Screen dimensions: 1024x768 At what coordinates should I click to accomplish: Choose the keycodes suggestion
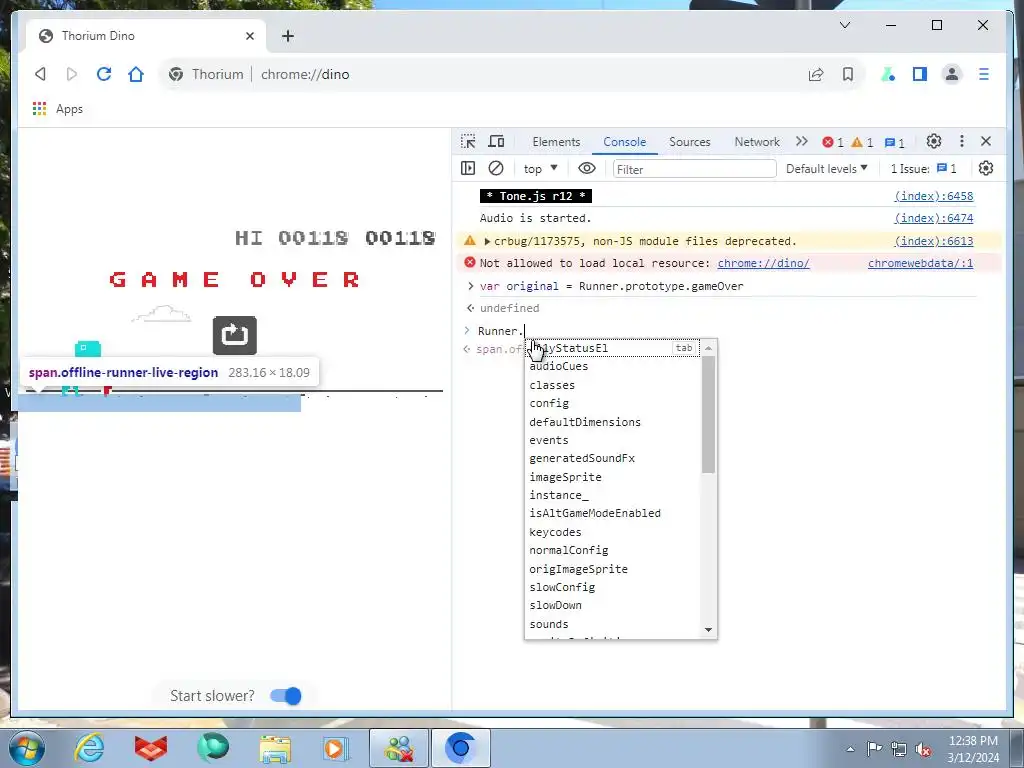[613, 532]
